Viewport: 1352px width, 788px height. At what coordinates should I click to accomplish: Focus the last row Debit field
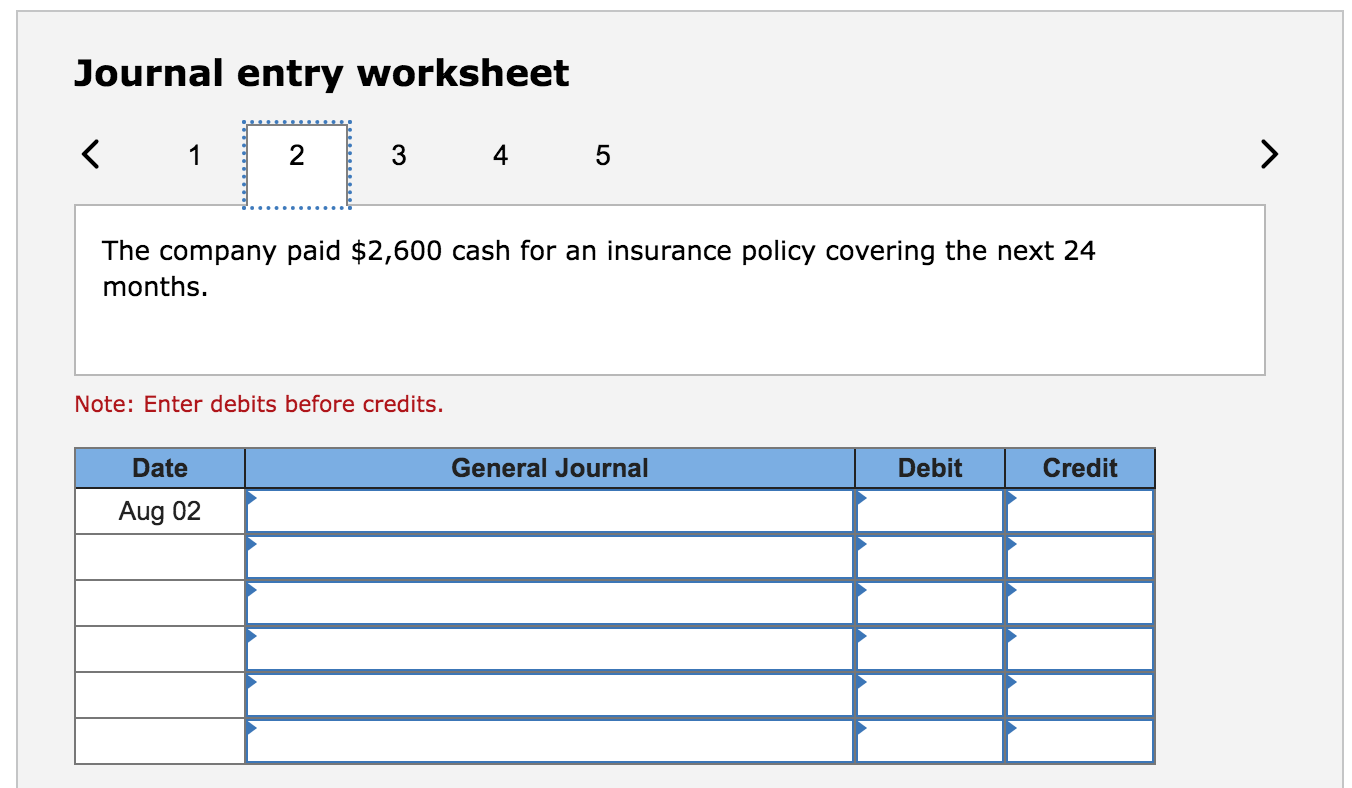click(930, 741)
